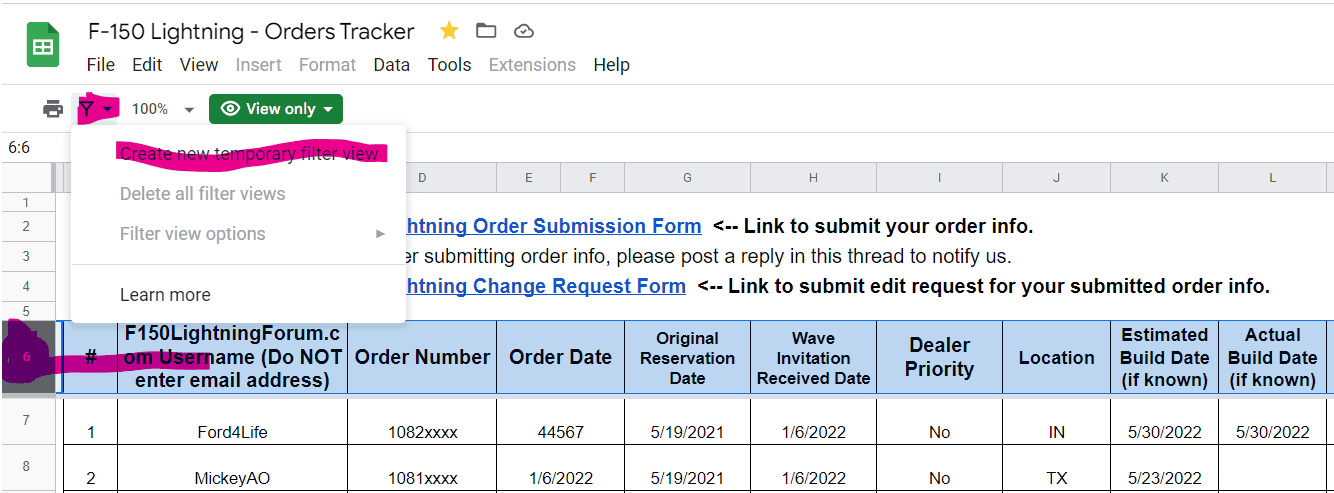The height and width of the screenshot is (493, 1334).
Task: Open the Data menu
Action: 392,65
